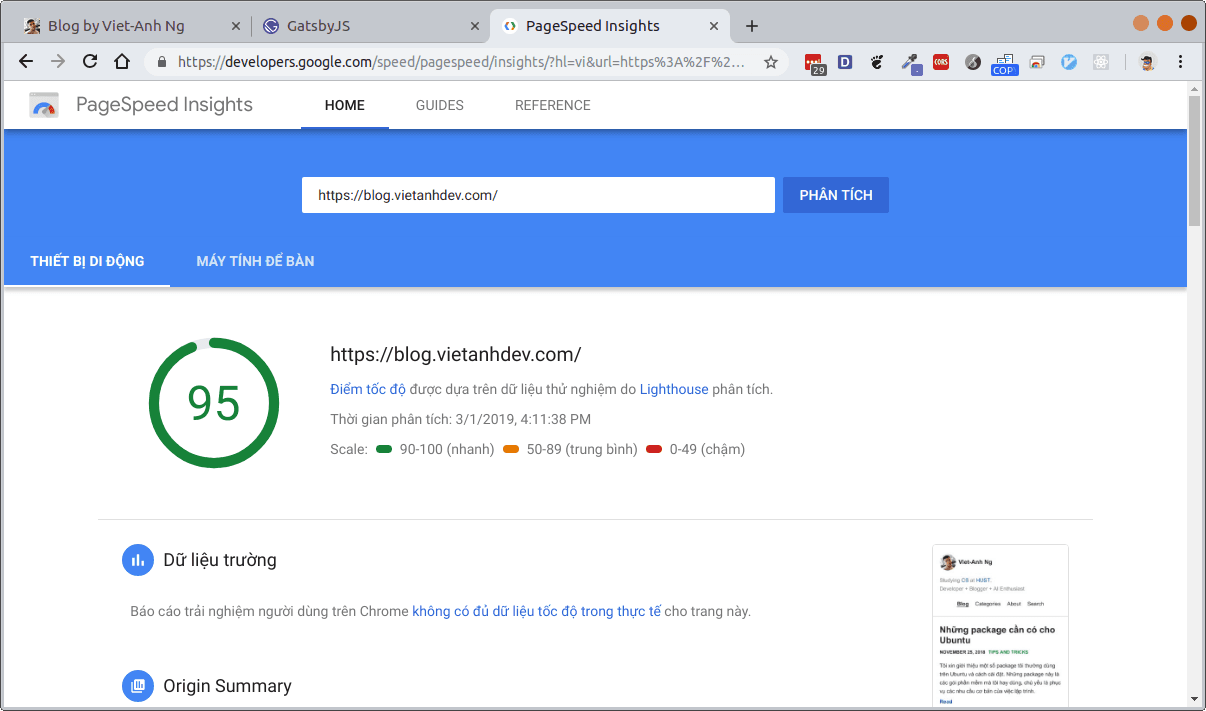Viewport: 1206px width, 711px height.
Task: Click the browser reload button
Action: 89,62
